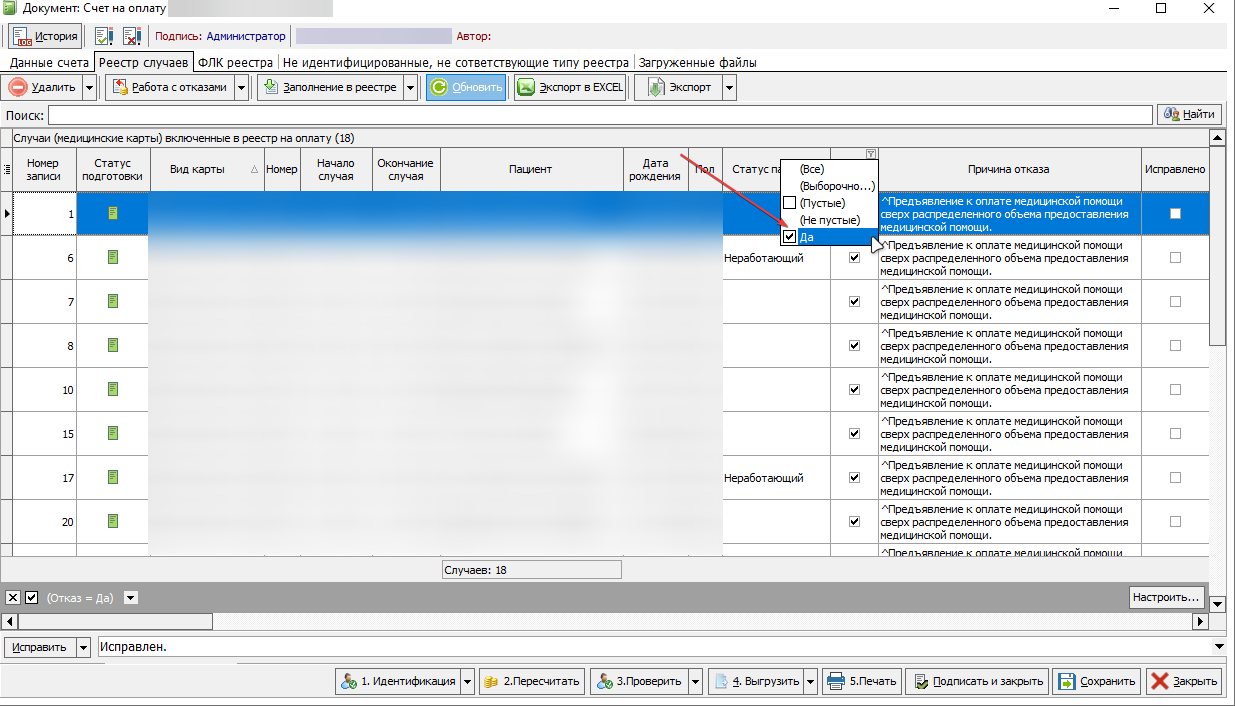Click the red X document icon in toolbar
This screenshot has width=1235, height=706.
132,36
